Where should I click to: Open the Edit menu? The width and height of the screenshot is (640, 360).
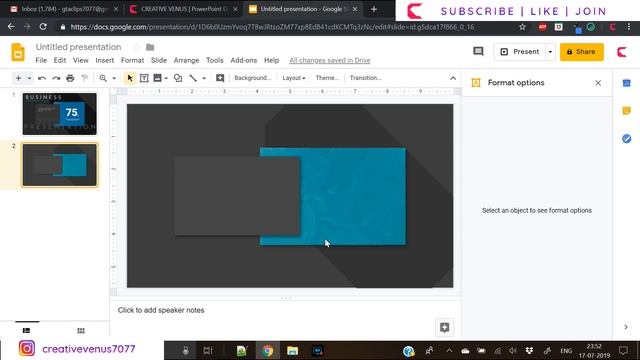tap(60, 60)
